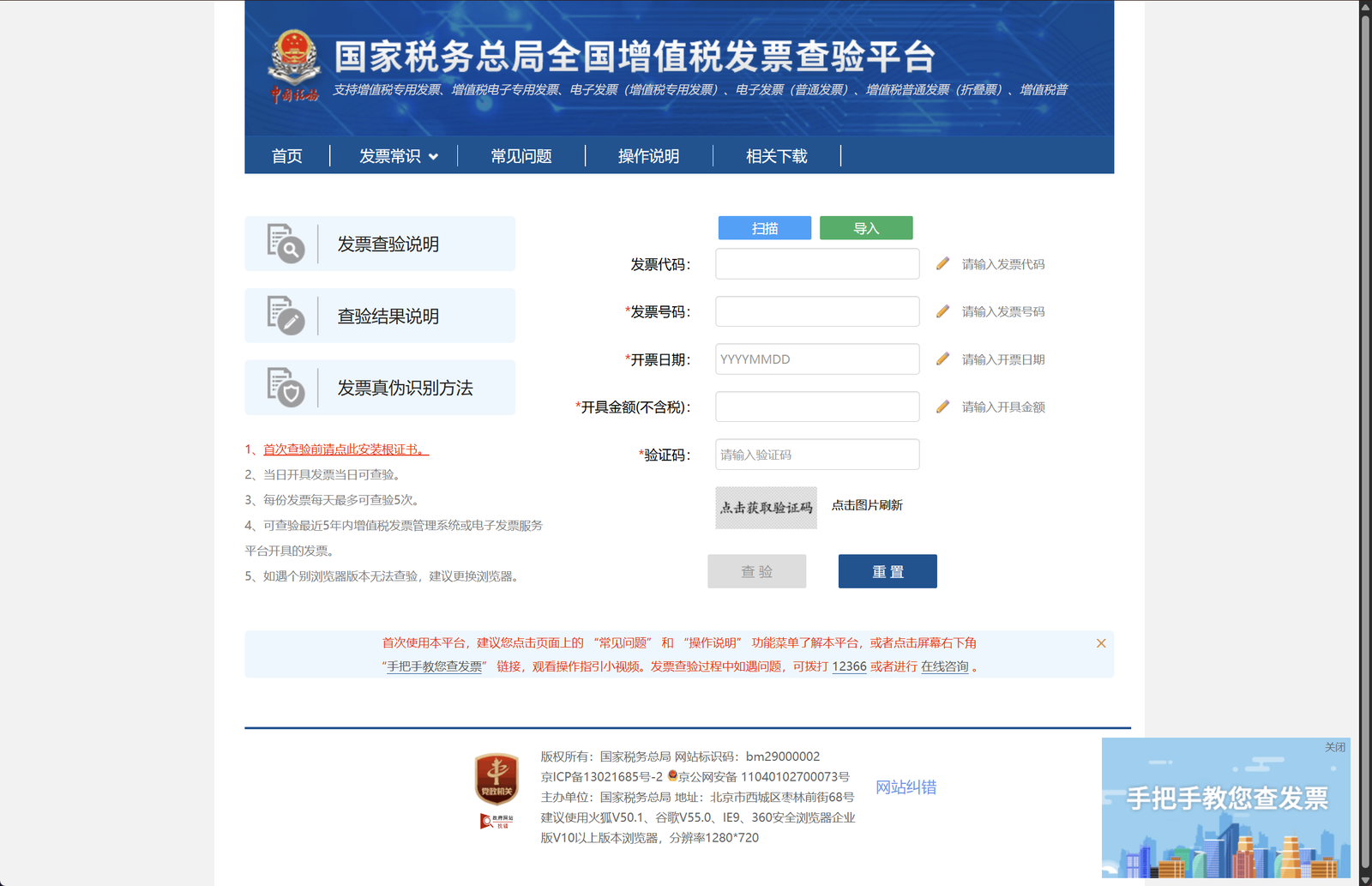Close the red notice banner with X
The image size is (1372, 886).
(x=1101, y=643)
